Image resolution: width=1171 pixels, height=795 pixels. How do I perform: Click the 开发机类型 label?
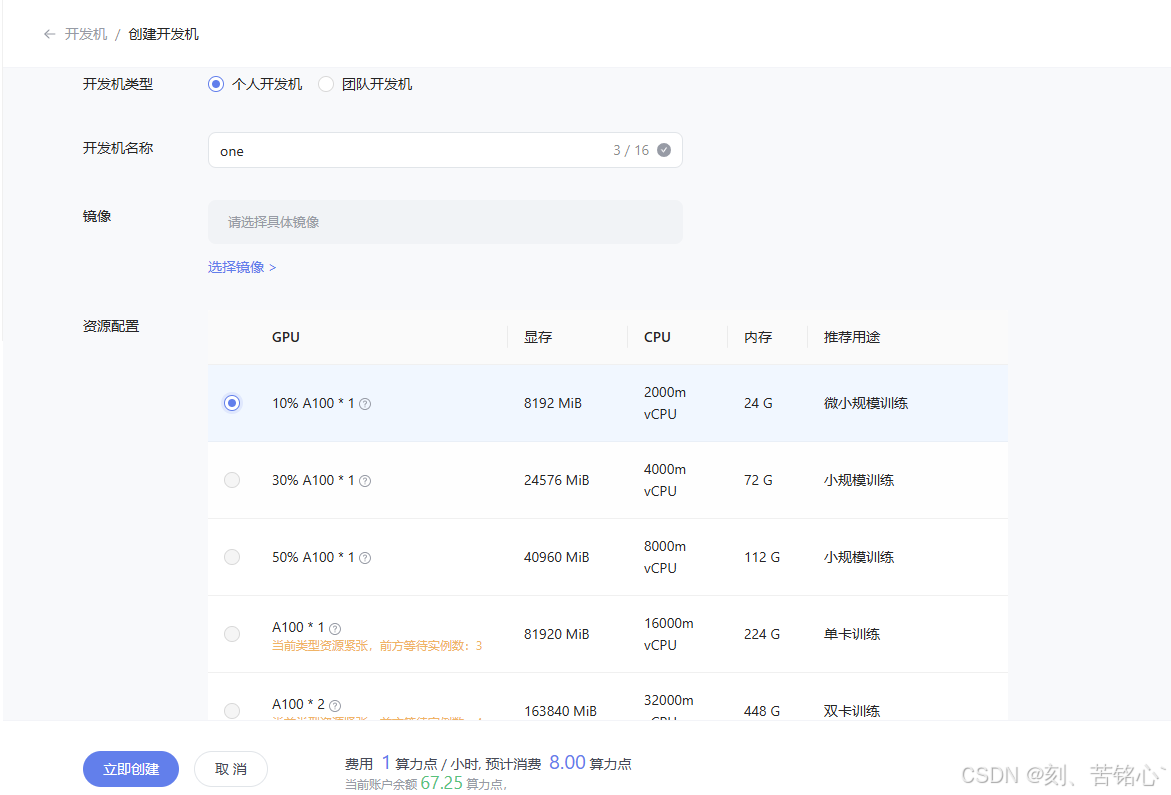tap(118, 84)
